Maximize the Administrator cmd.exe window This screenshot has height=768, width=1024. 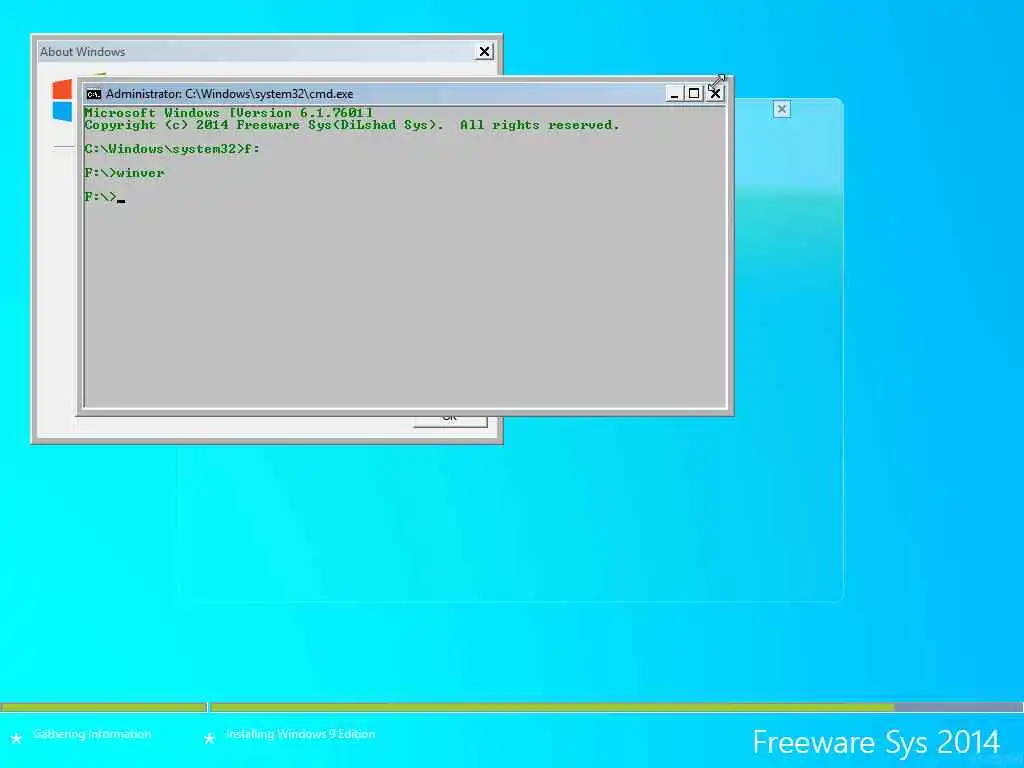pos(694,94)
